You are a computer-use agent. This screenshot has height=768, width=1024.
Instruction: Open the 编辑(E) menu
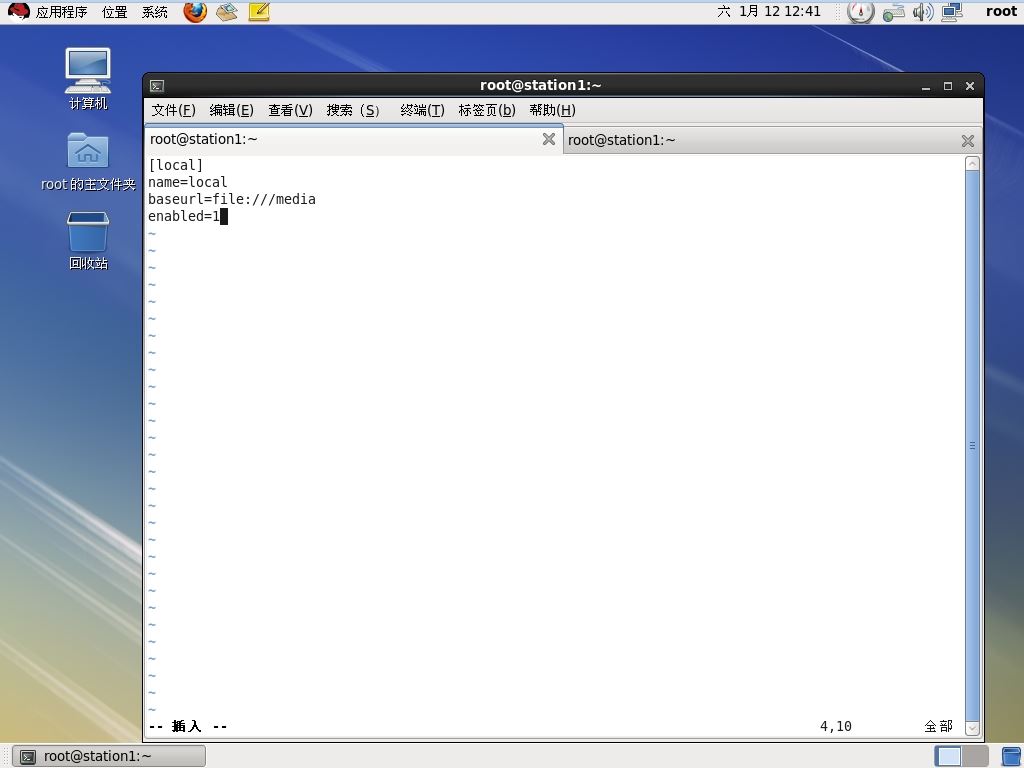[231, 110]
